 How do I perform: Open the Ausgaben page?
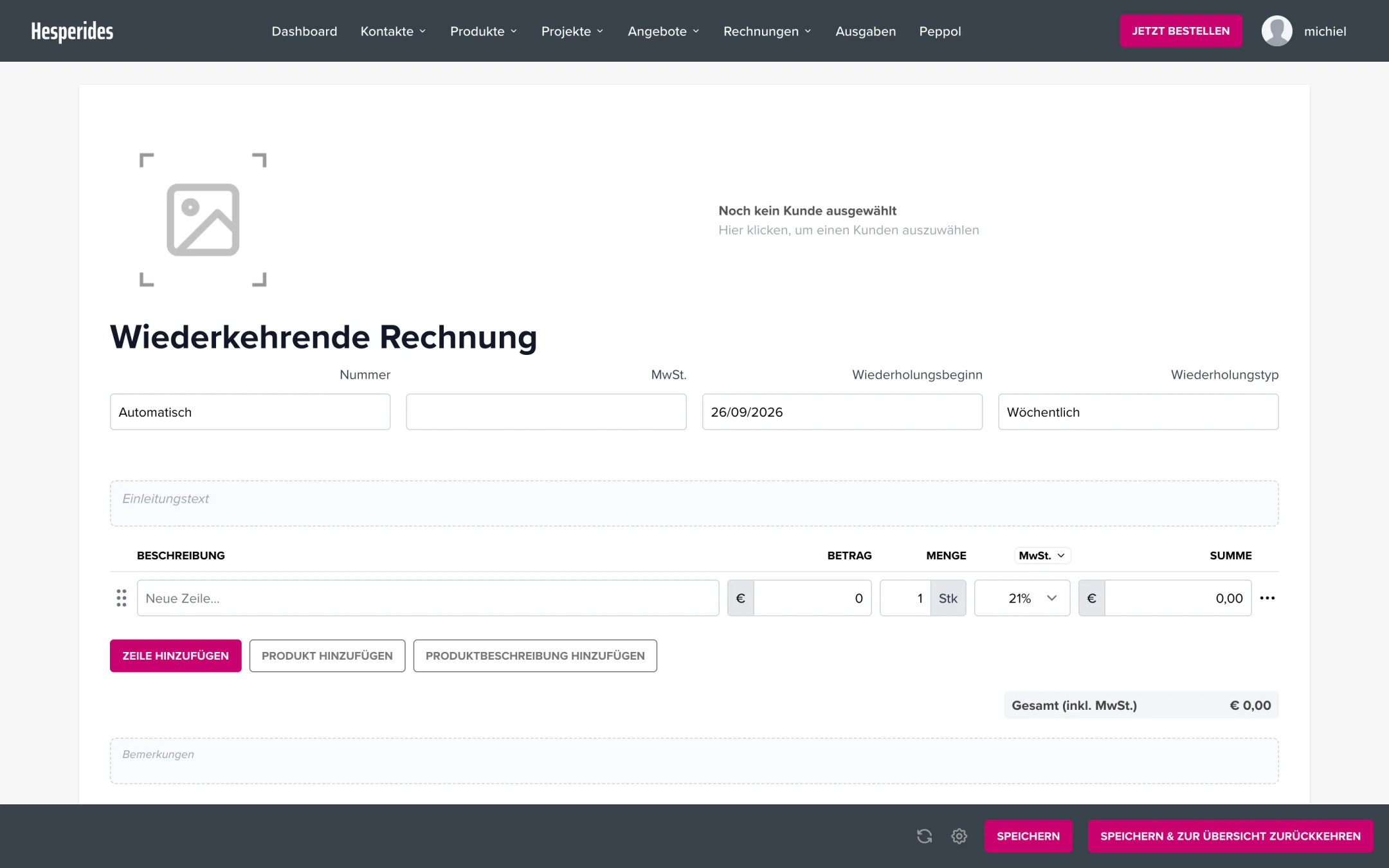coord(865,31)
